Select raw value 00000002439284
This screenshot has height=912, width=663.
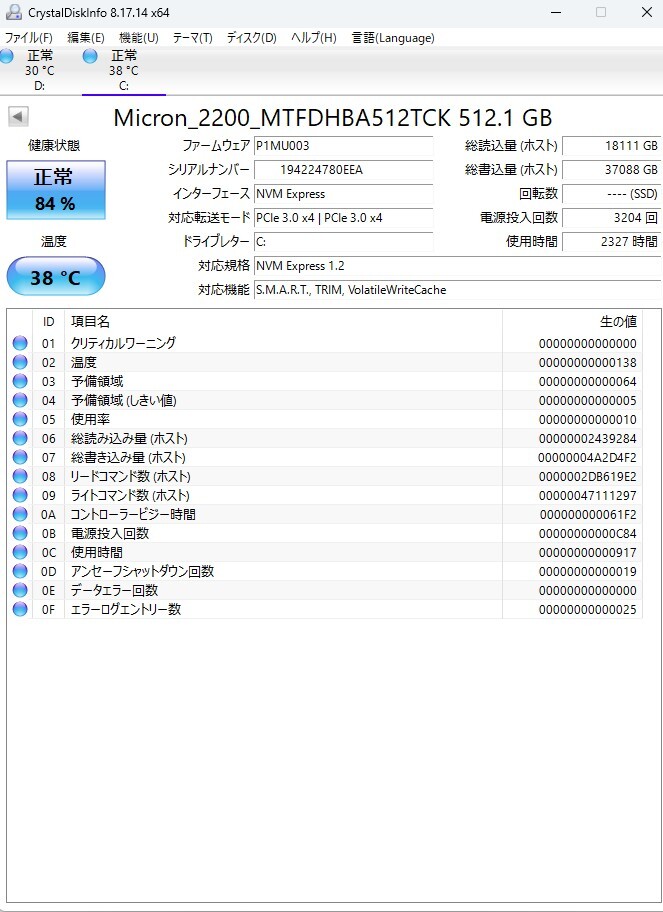587,439
